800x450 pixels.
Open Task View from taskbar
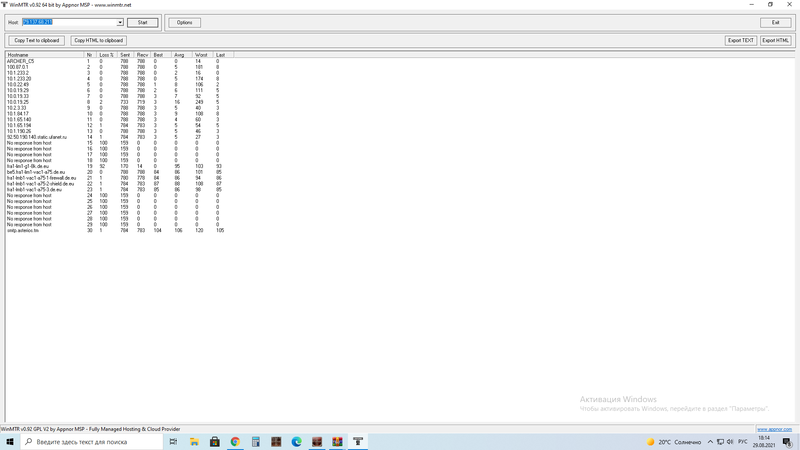(173, 442)
